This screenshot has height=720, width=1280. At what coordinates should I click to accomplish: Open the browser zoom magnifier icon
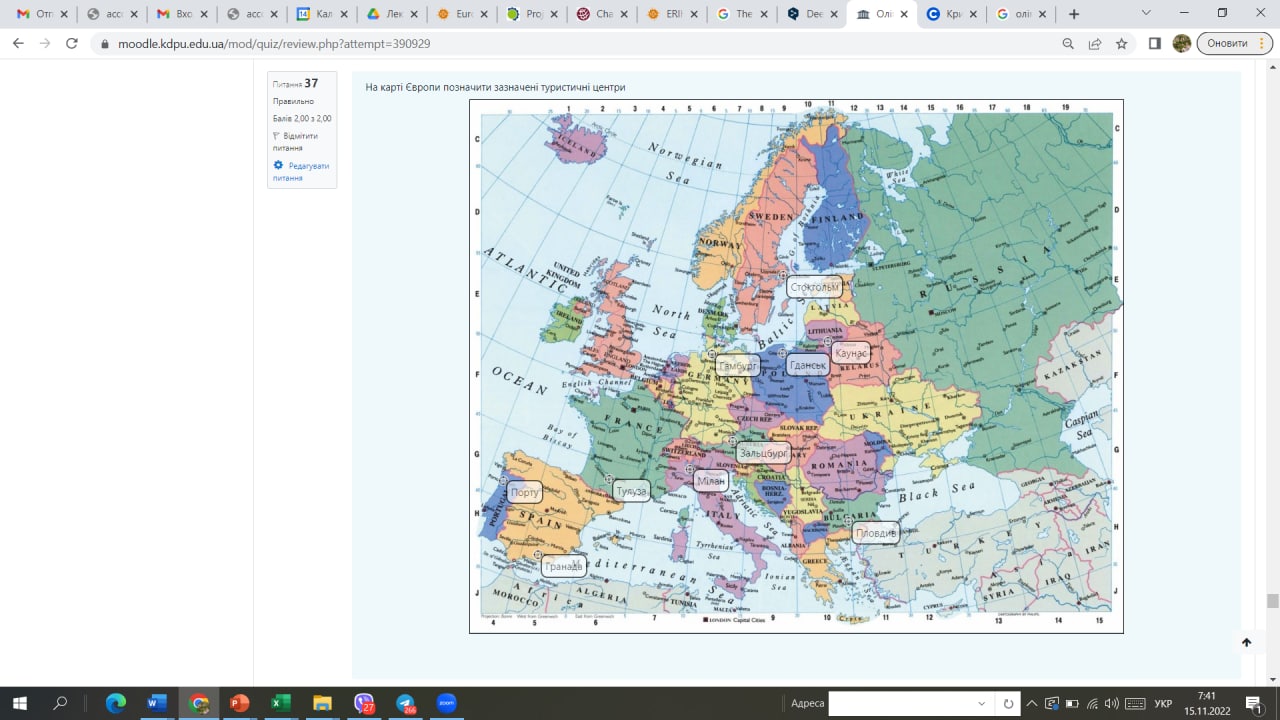pyautogui.click(x=1068, y=44)
